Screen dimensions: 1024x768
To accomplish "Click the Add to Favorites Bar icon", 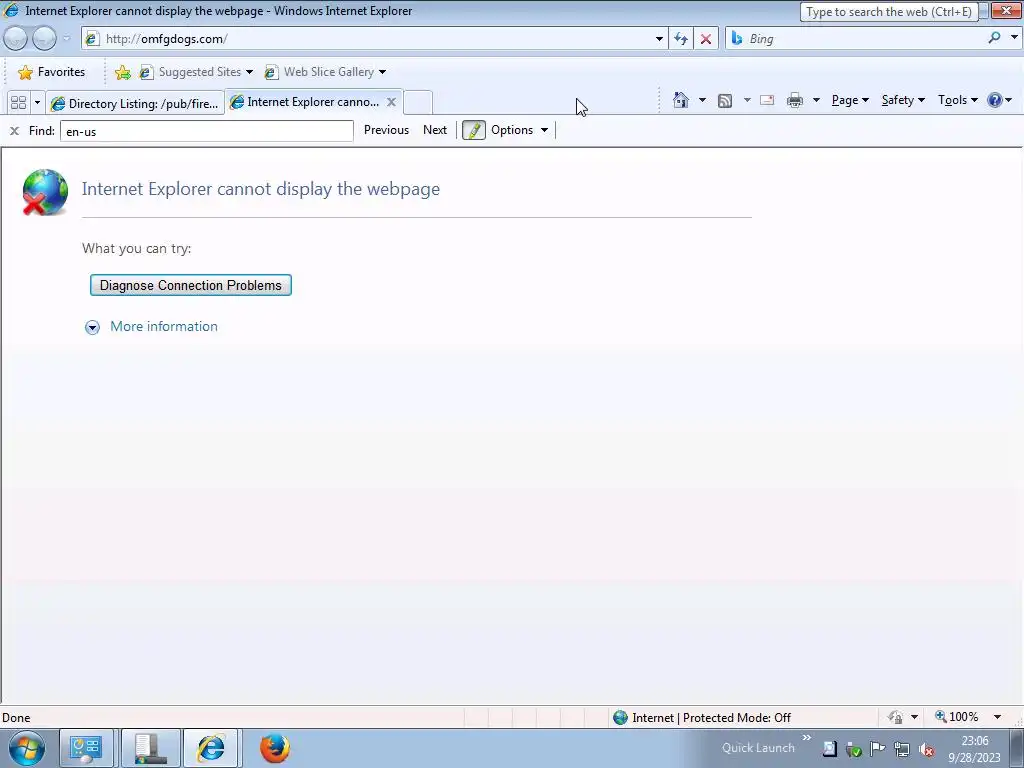I will click(122, 72).
